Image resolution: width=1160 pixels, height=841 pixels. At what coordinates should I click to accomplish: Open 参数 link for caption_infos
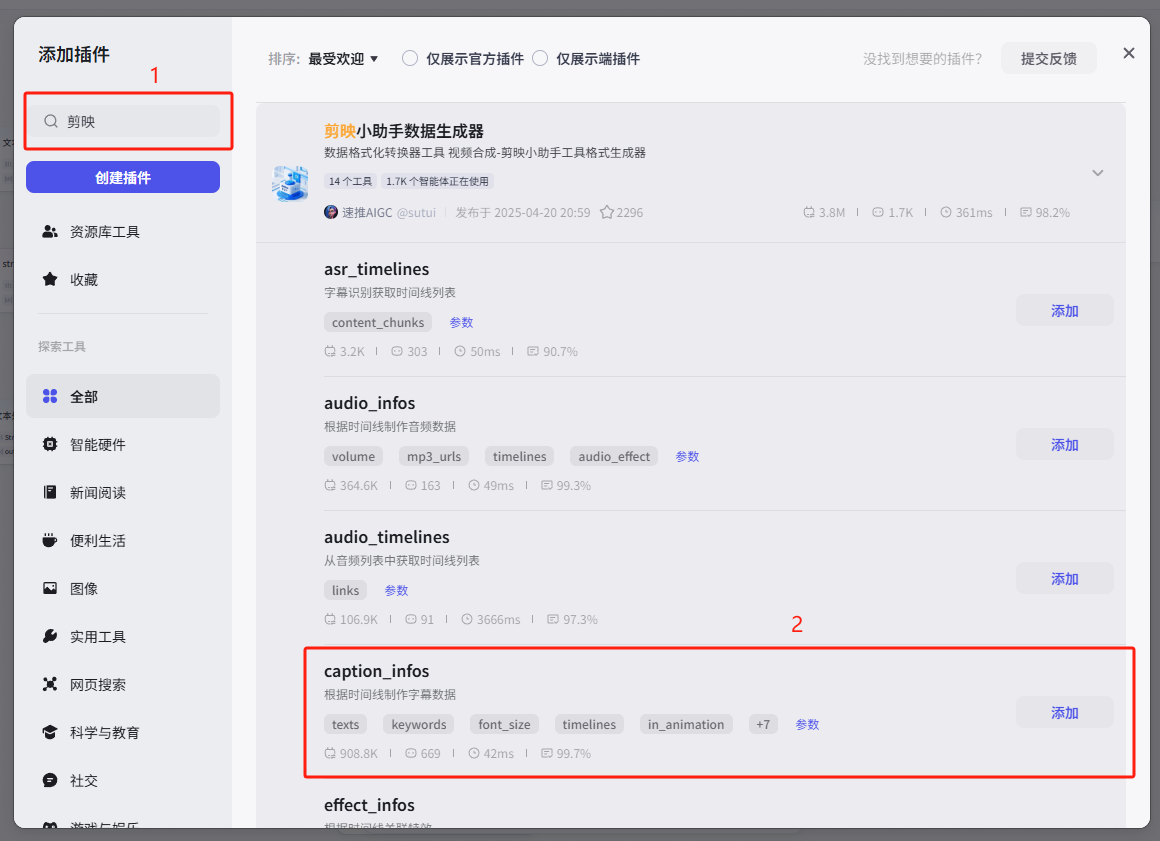pyautogui.click(x=806, y=724)
